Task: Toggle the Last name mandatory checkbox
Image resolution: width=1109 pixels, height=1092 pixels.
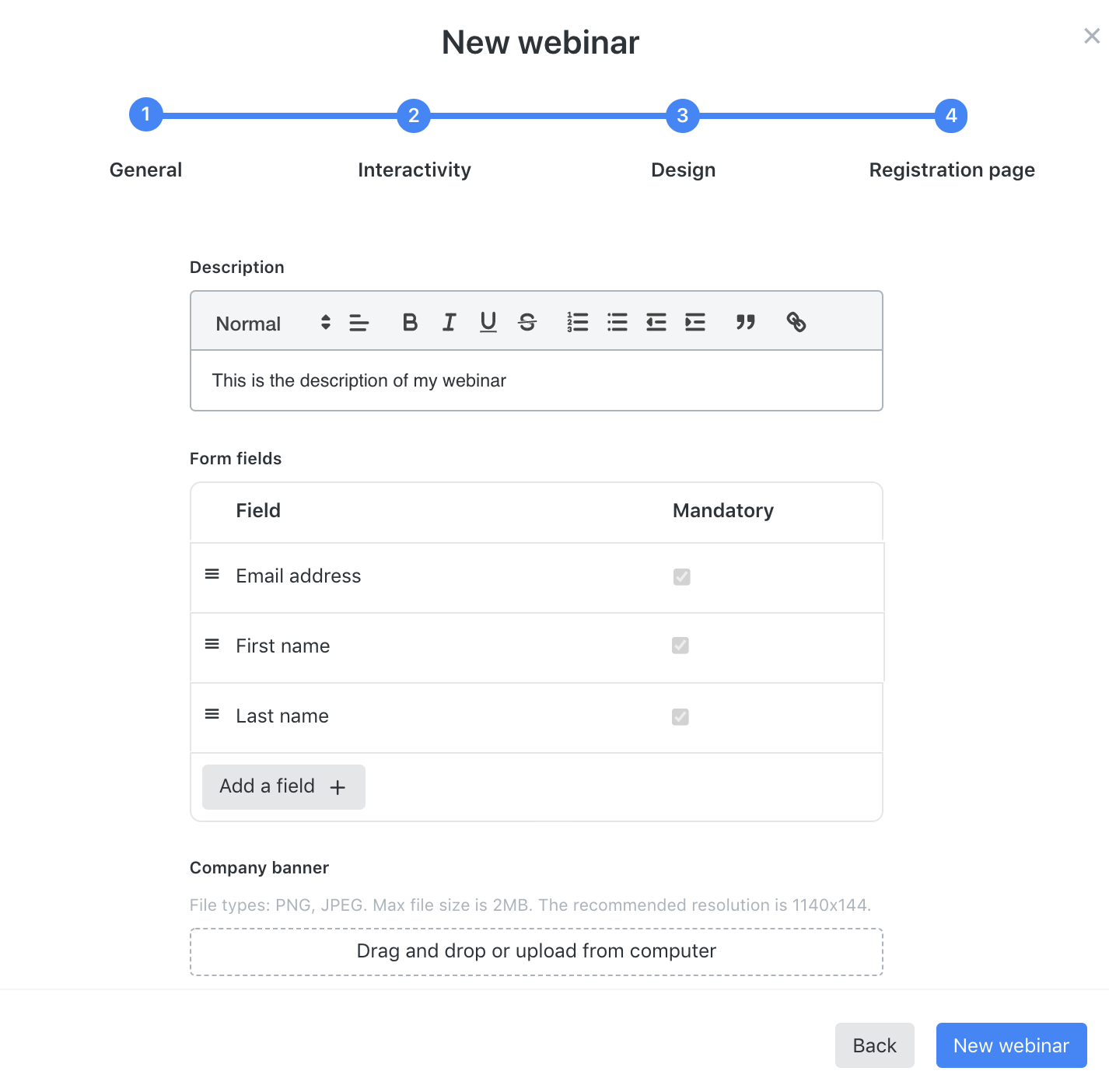Action: click(680, 717)
